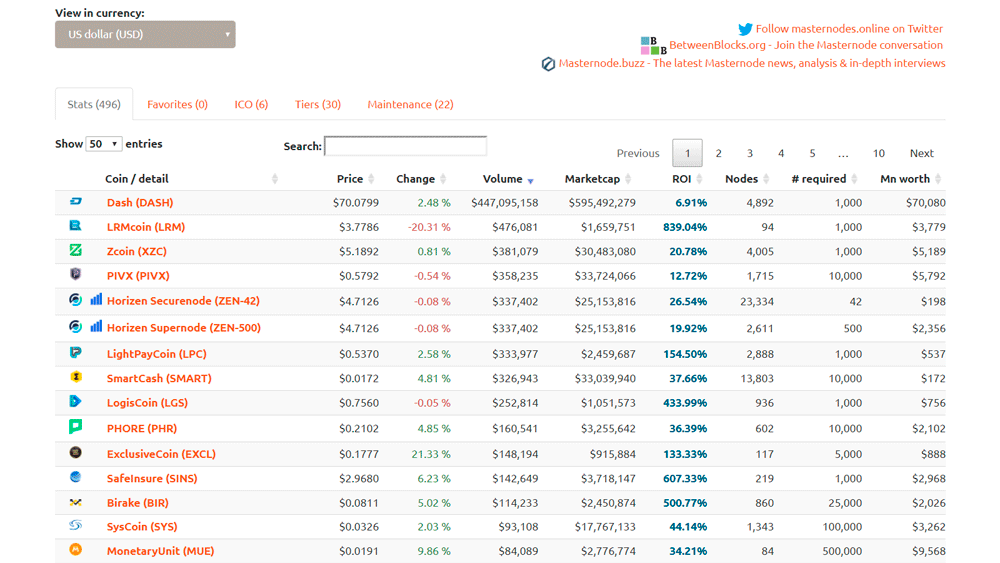
Task: Click the PHORE green logo icon
Action: click(x=75, y=427)
